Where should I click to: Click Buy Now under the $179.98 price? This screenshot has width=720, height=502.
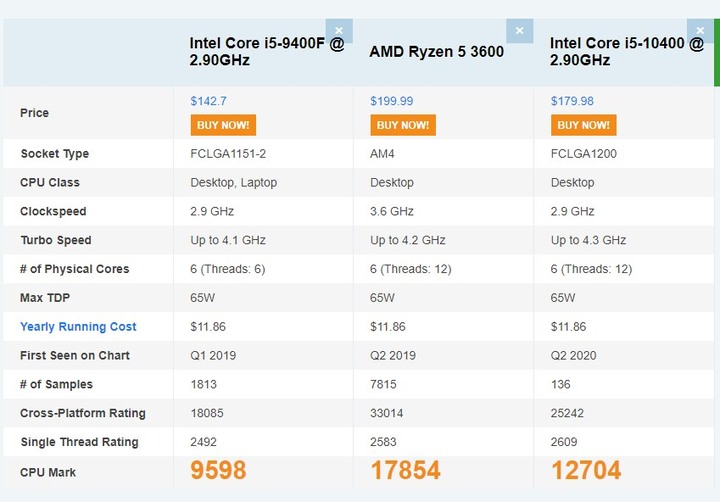click(x=584, y=125)
